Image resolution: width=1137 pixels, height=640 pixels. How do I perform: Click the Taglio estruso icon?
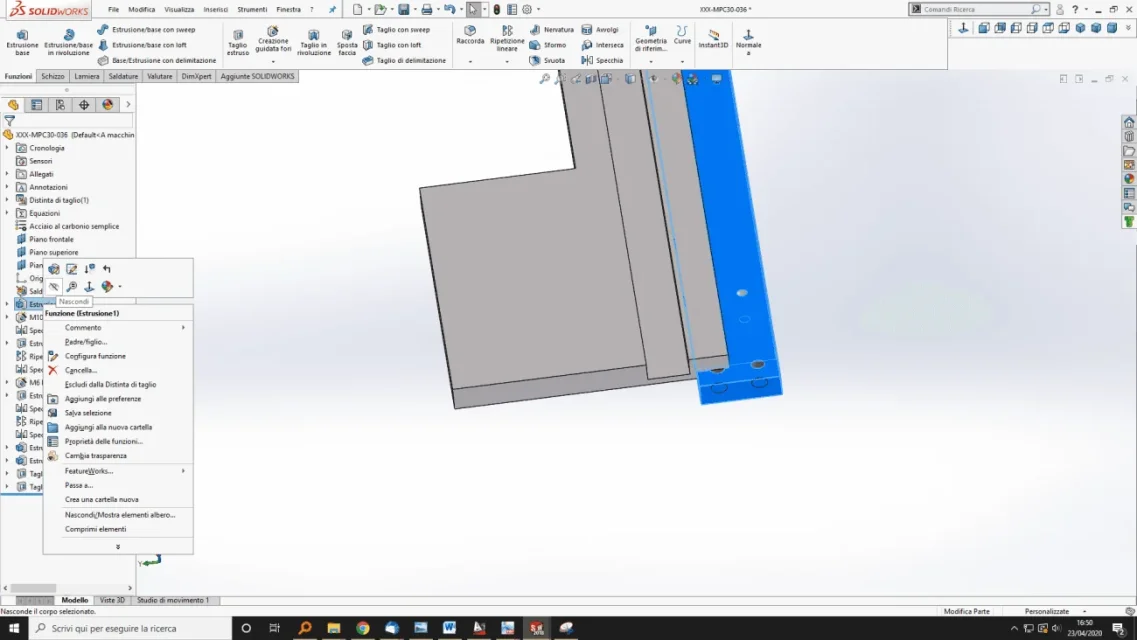(238, 43)
